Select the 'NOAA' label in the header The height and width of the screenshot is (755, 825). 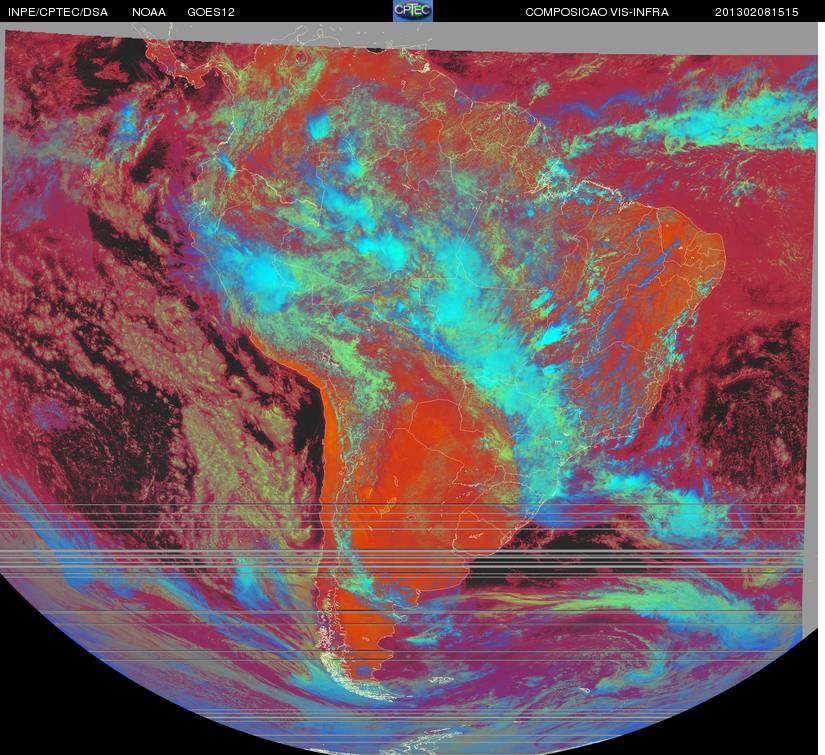click(149, 12)
